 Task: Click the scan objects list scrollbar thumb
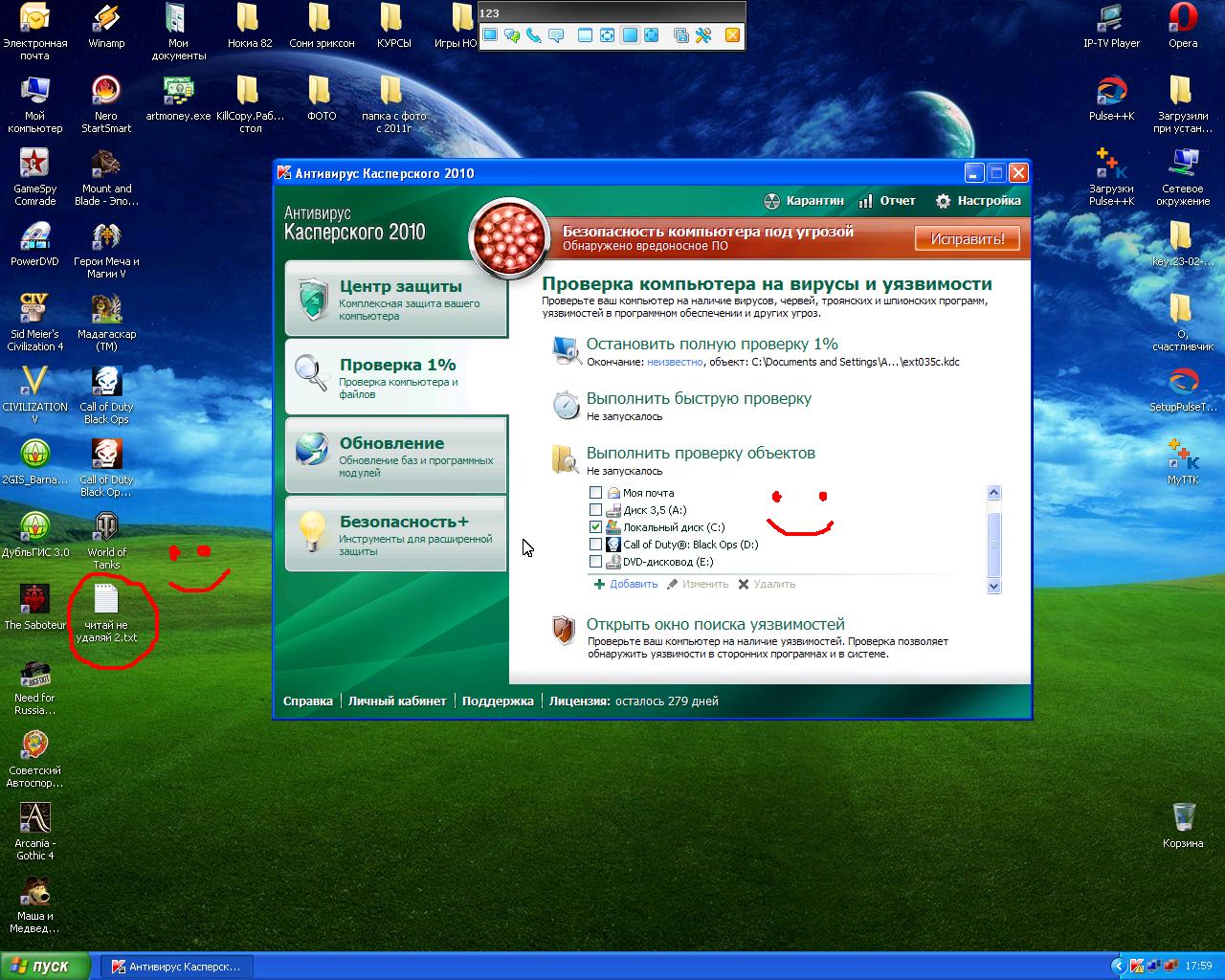pos(993,544)
